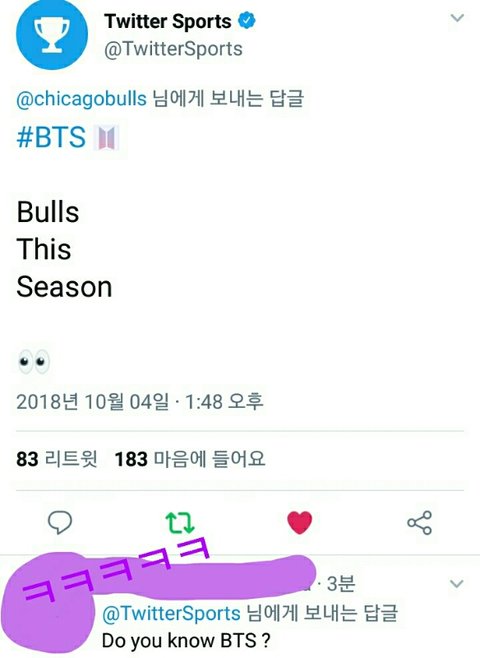Open the #BTS hashtag link
The image size is (480, 658).
coord(51,137)
